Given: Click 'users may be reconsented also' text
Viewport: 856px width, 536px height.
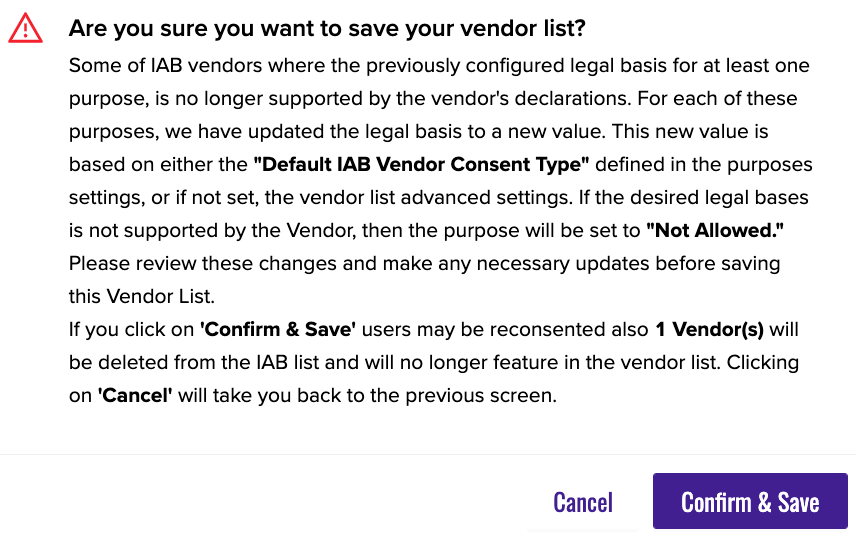Looking at the screenshot, I should pos(505,329).
